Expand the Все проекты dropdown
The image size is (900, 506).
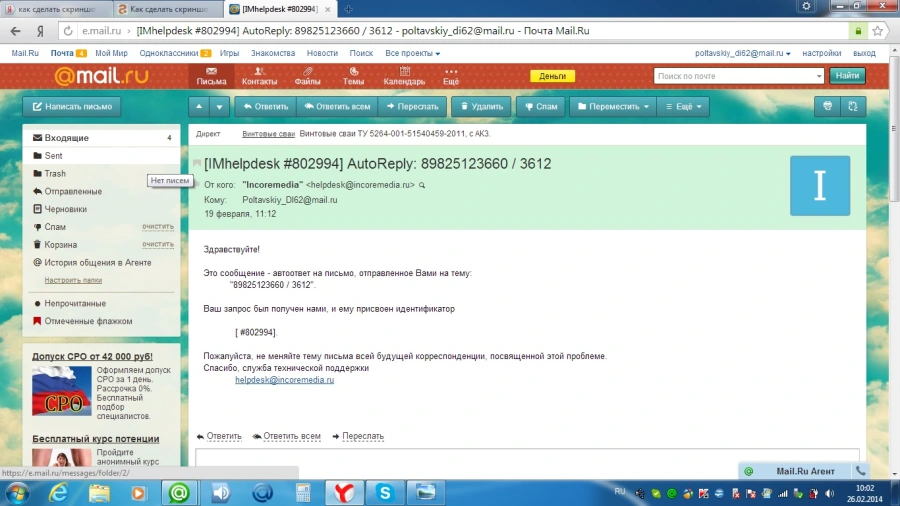click(412, 53)
